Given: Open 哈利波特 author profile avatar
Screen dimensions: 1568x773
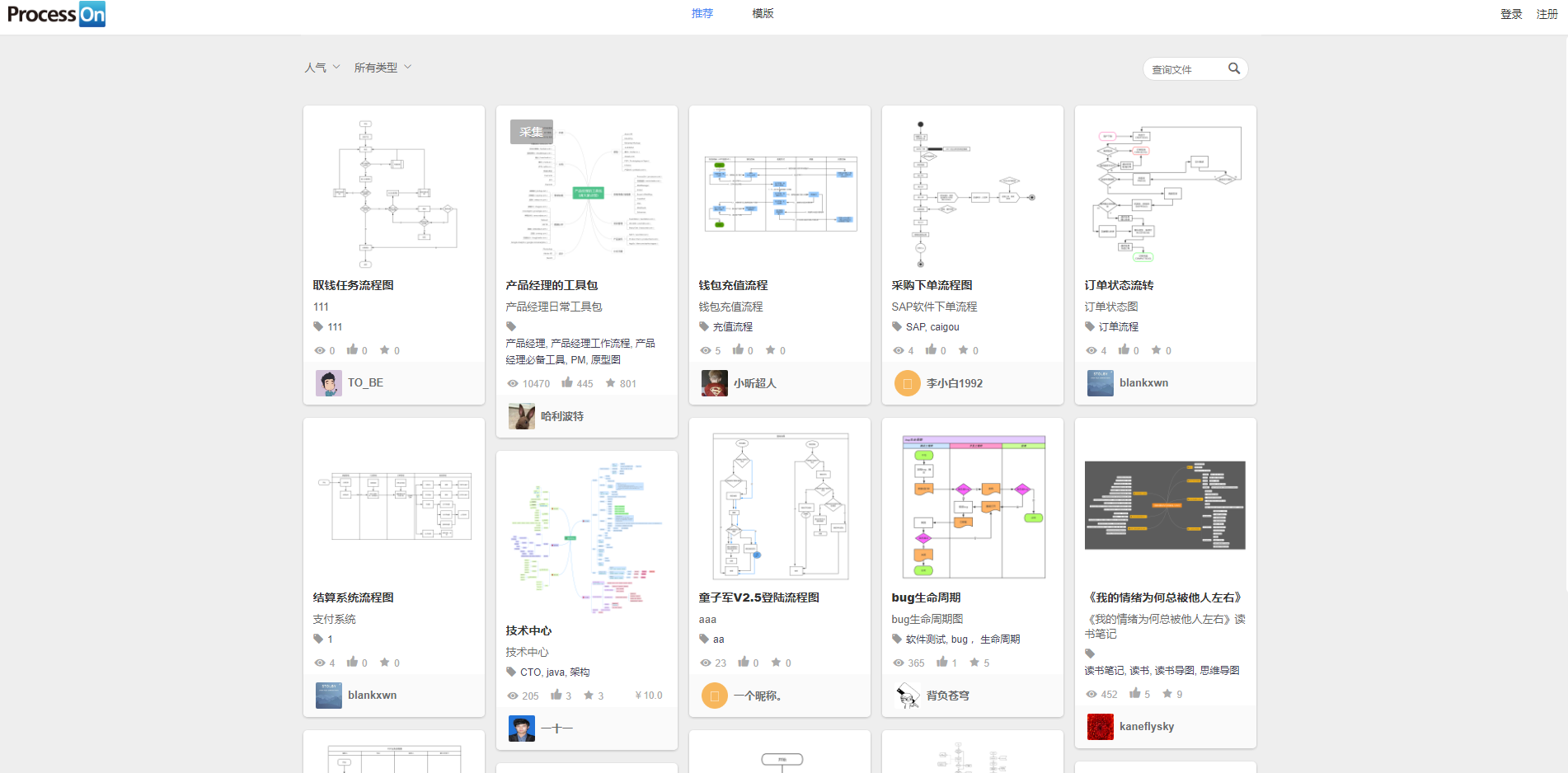Looking at the screenshot, I should [522, 416].
